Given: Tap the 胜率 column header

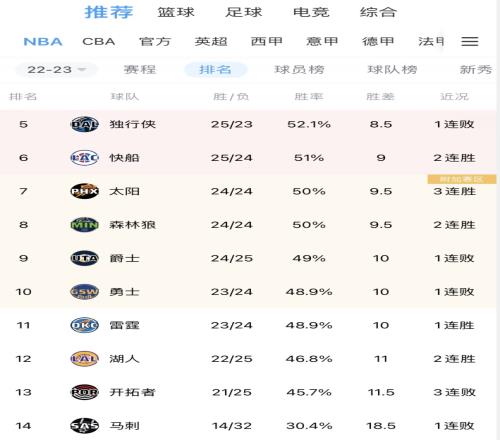Looking at the screenshot, I should pyautogui.click(x=309, y=97).
